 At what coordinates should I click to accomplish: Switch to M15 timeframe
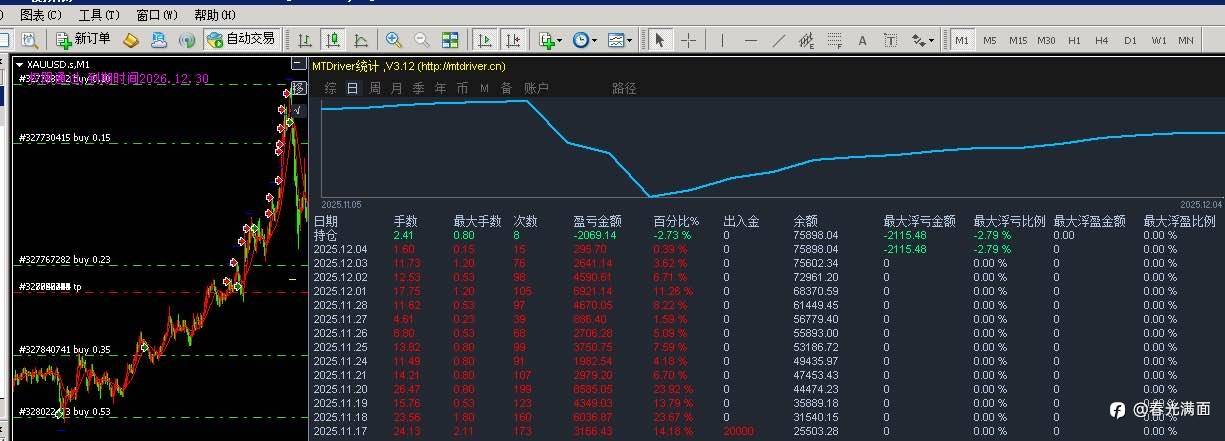1018,40
